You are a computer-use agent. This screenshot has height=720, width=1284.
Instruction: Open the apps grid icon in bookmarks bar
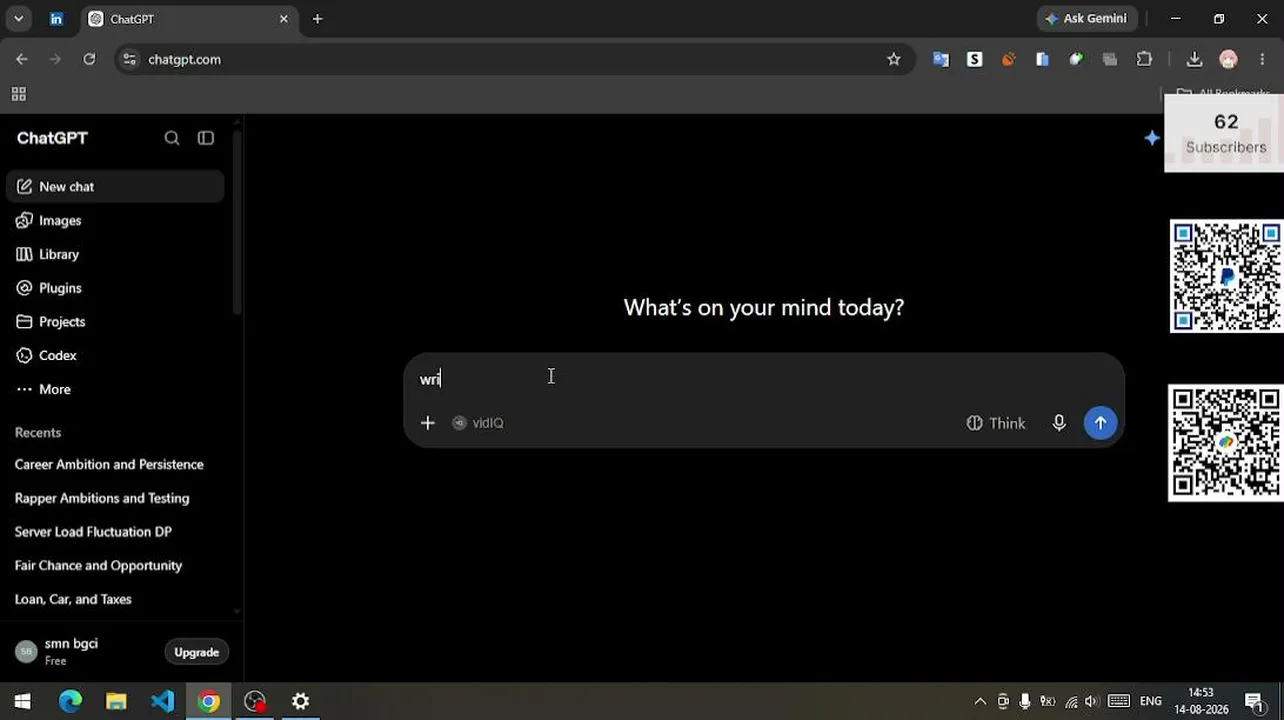18,94
